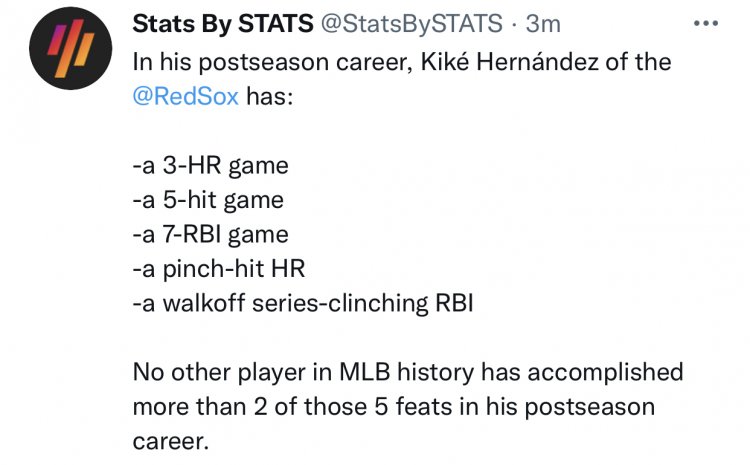Click the line '-a 7-RBI game'
Screen dimensions: 750x465
210,234
